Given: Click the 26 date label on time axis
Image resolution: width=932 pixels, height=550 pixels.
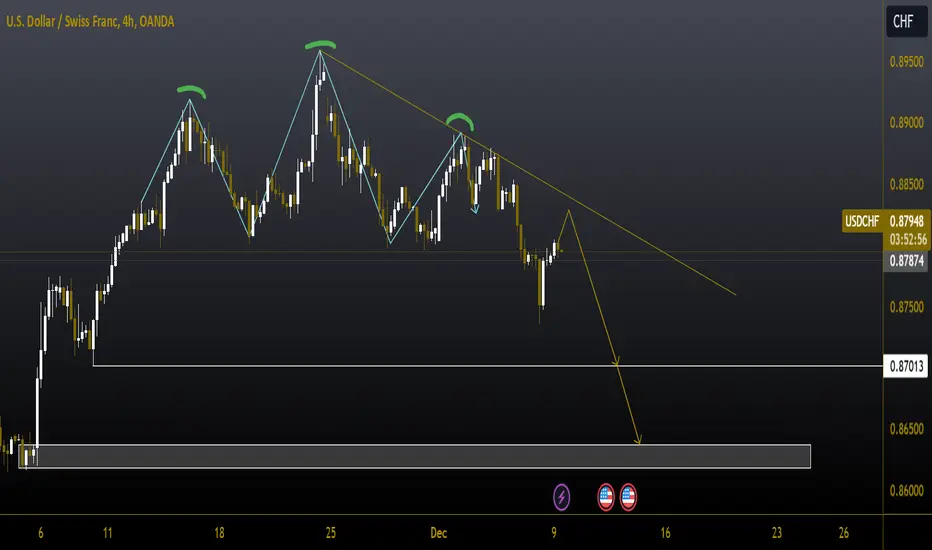Looking at the screenshot, I should (843, 533).
